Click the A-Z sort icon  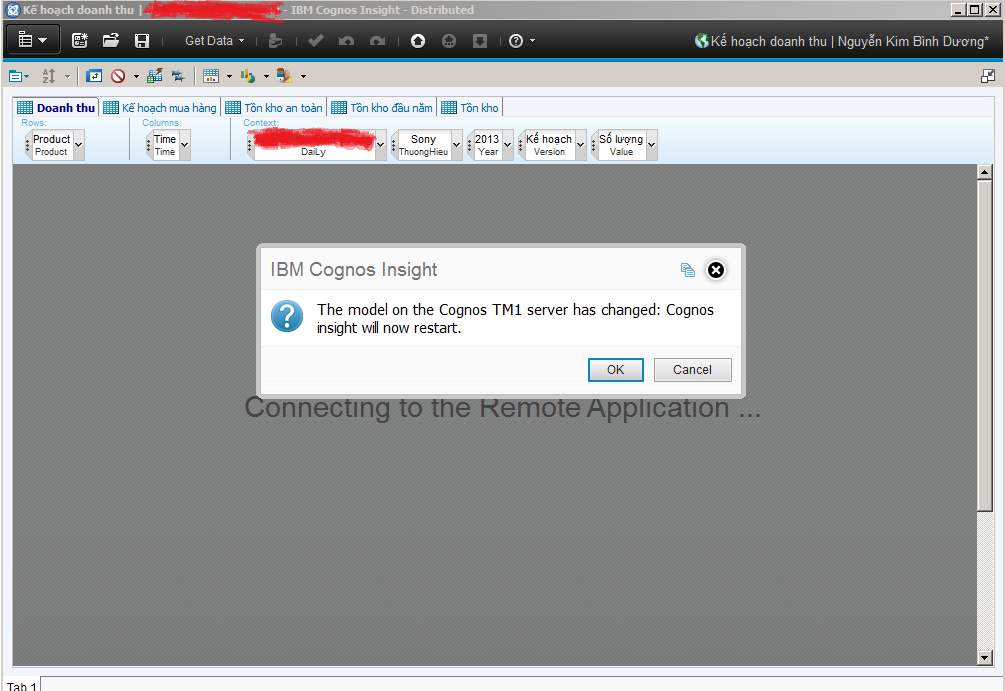[49, 76]
